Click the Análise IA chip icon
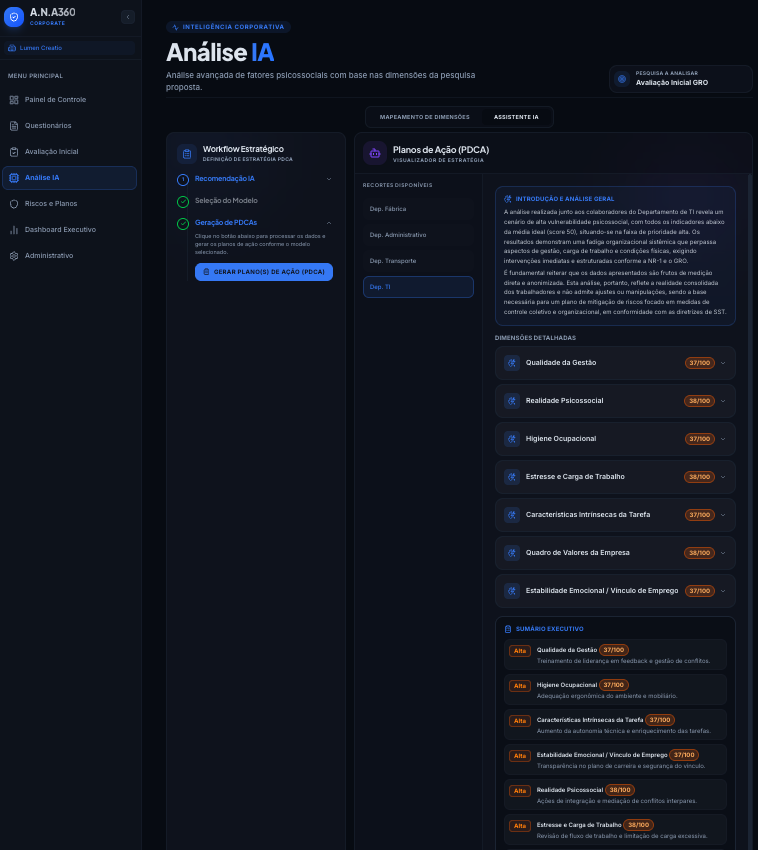The image size is (758, 850). pyautogui.click(x=14, y=178)
